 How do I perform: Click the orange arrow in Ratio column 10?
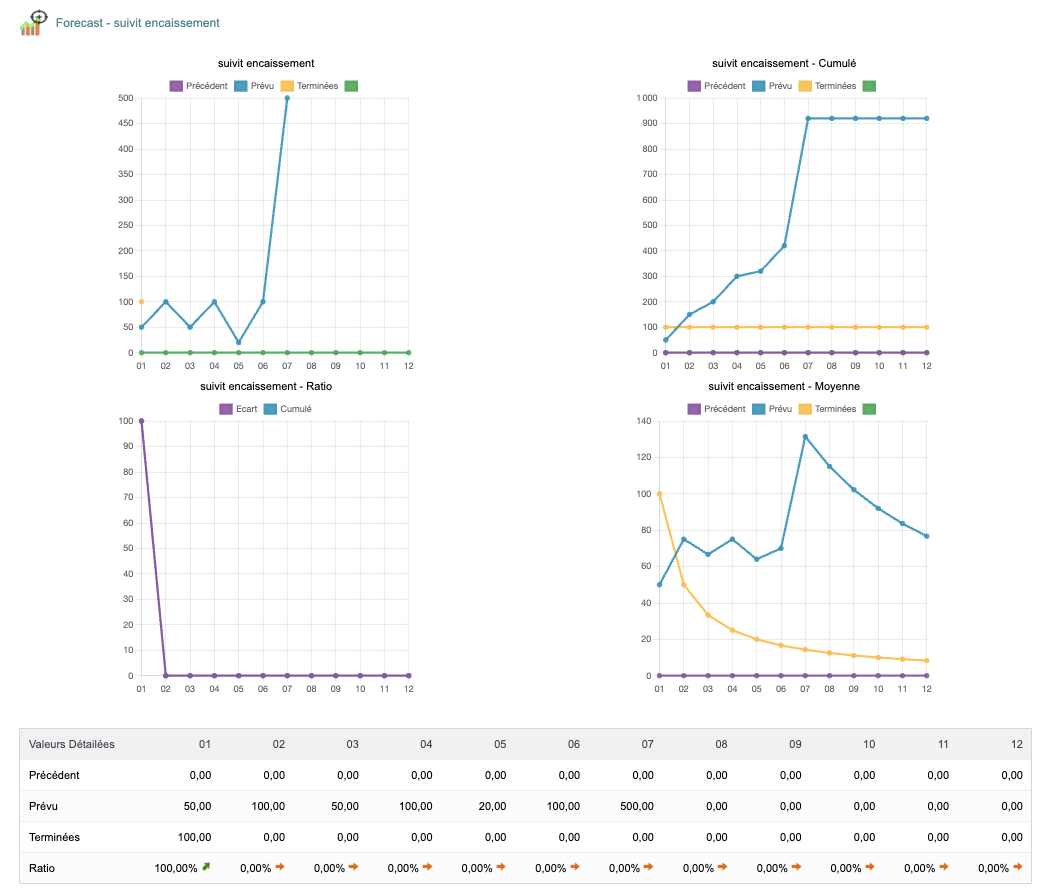(870, 867)
